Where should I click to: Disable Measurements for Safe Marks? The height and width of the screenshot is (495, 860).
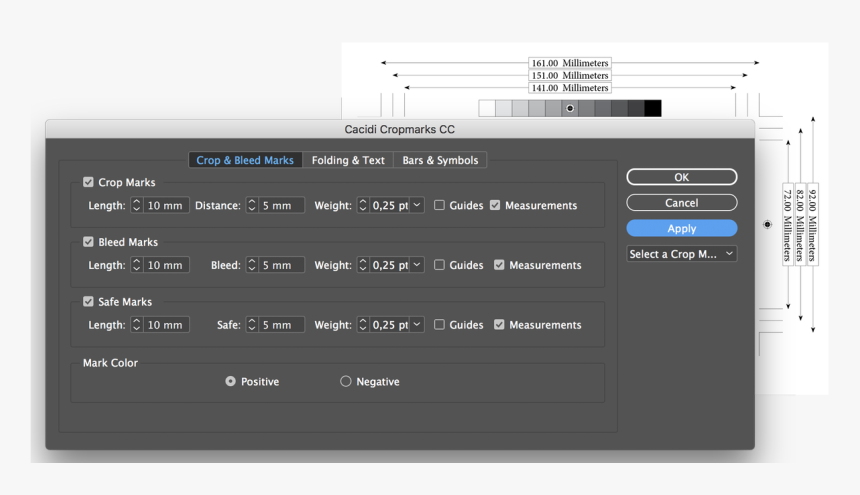(x=499, y=325)
